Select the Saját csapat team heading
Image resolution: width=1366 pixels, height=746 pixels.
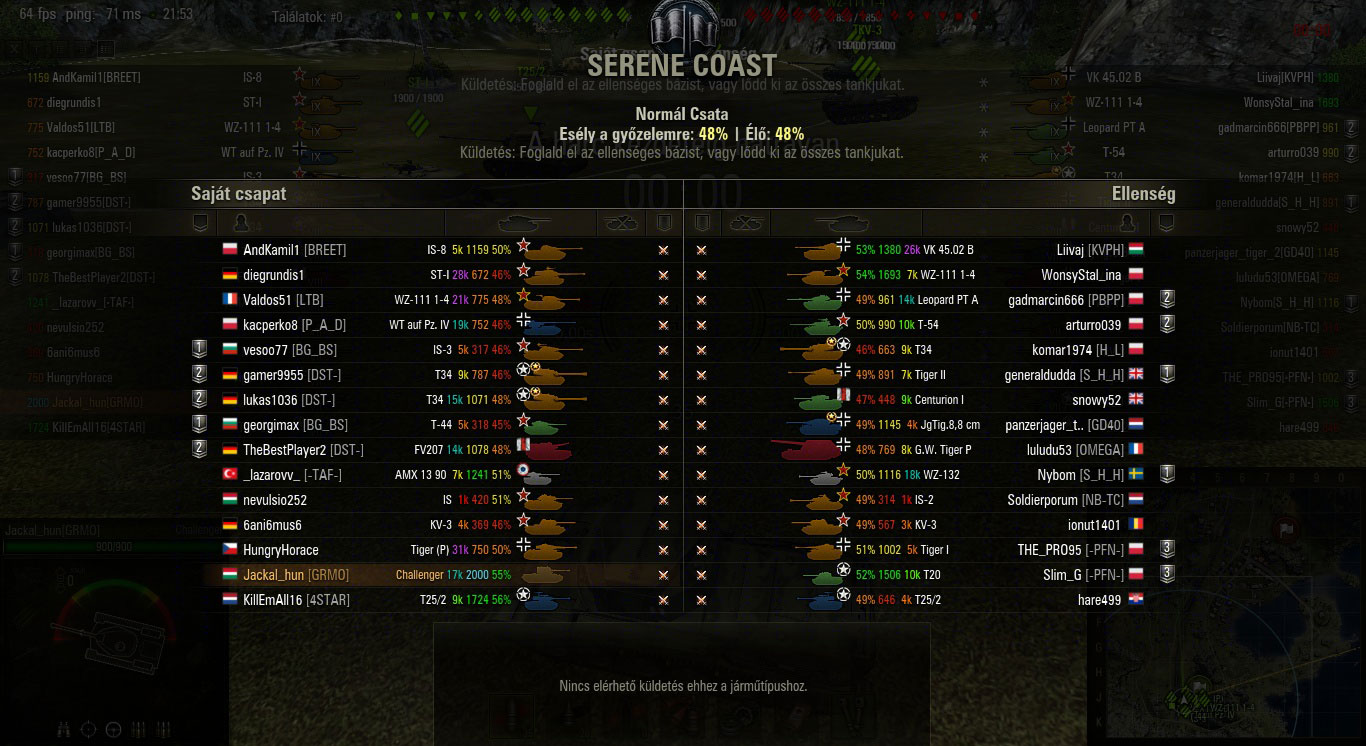(x=239, y=194)
